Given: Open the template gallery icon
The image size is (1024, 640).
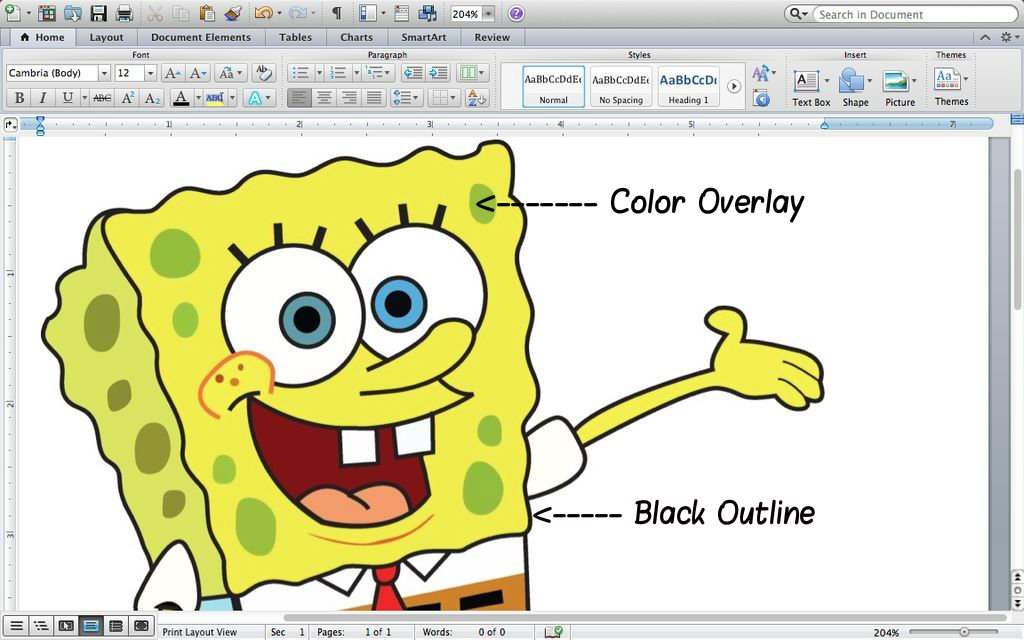Looking at the screenshot, I should click(46, 13).
